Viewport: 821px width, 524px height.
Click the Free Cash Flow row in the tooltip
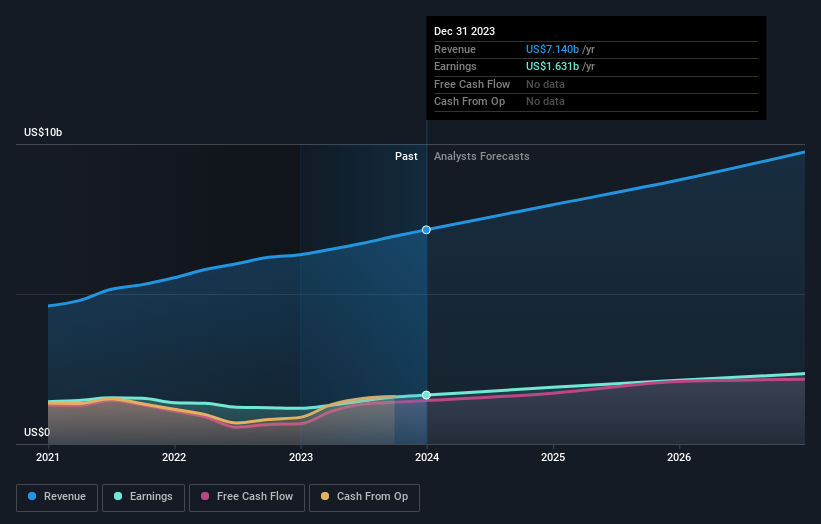(596, 84)
